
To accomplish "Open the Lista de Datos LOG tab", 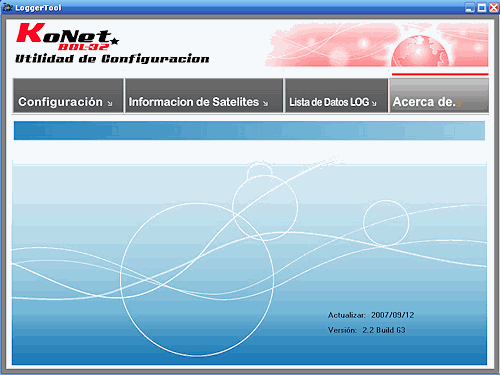I will (x=336, y=96).
